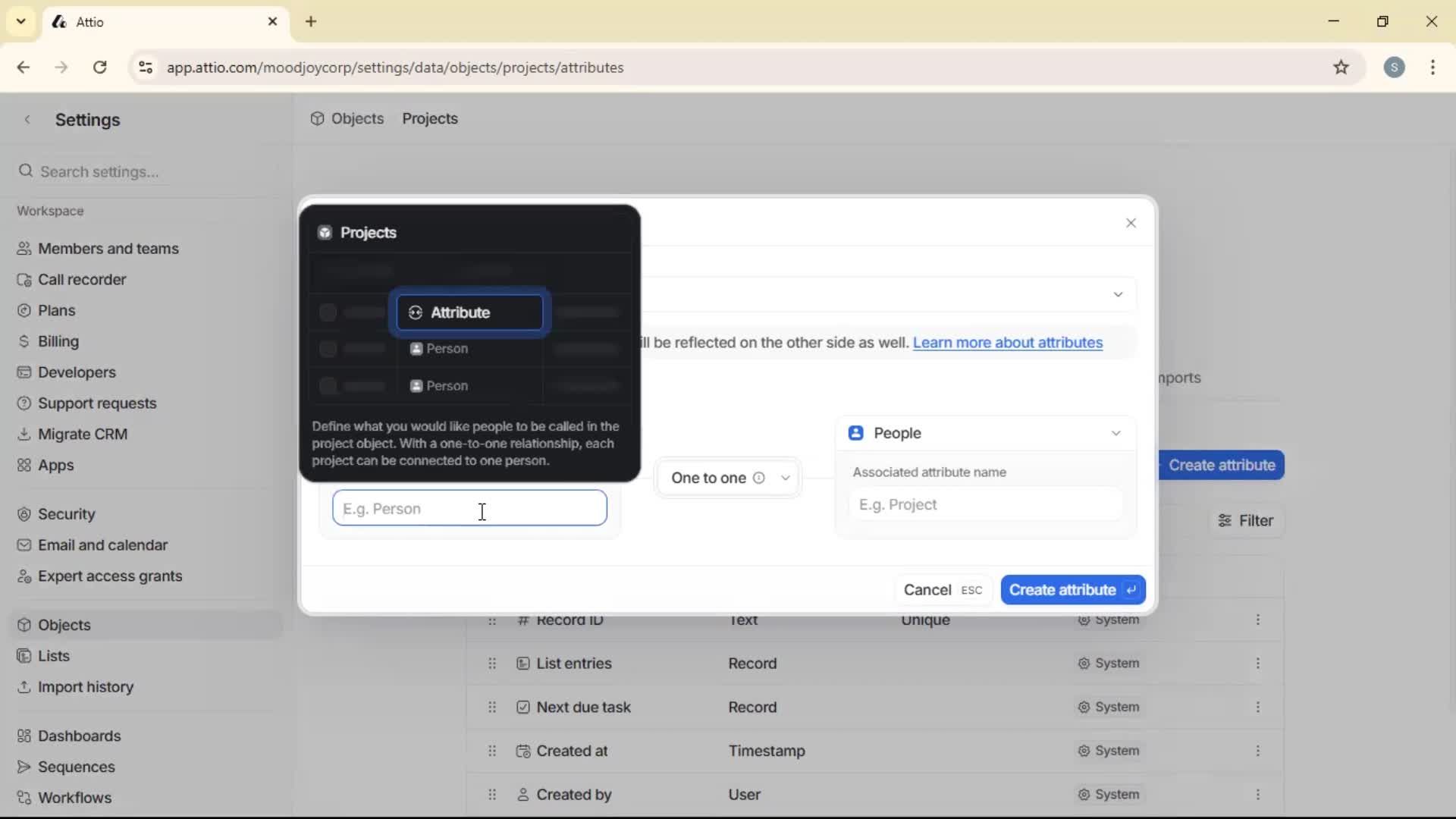Switch to the Objects tab
This screenshot has height=819, width=1456.
click(x=357, y=118)
